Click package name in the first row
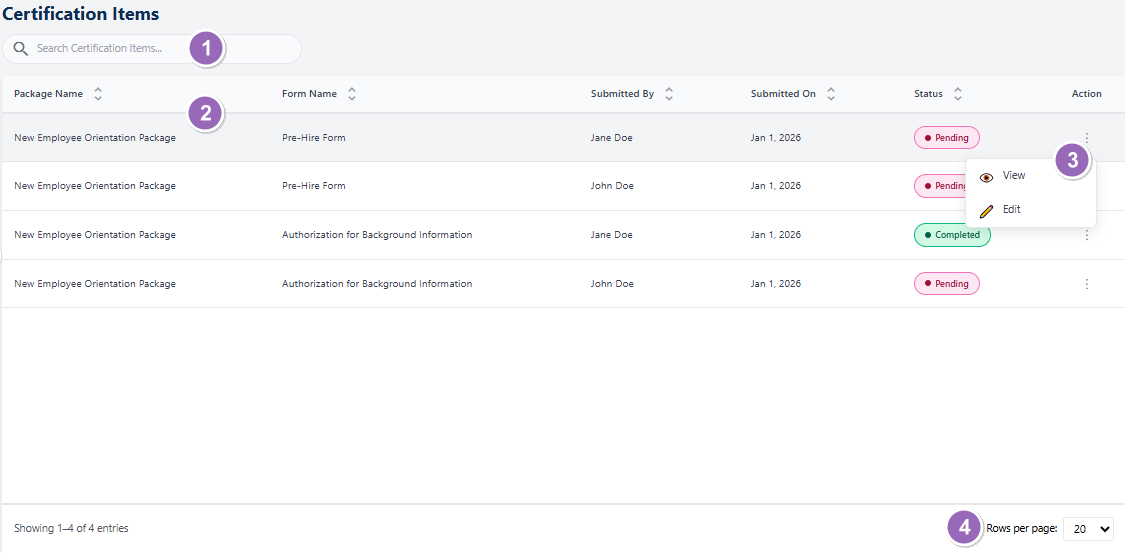The image size is (1125, 553). click(x=95, y=138)
